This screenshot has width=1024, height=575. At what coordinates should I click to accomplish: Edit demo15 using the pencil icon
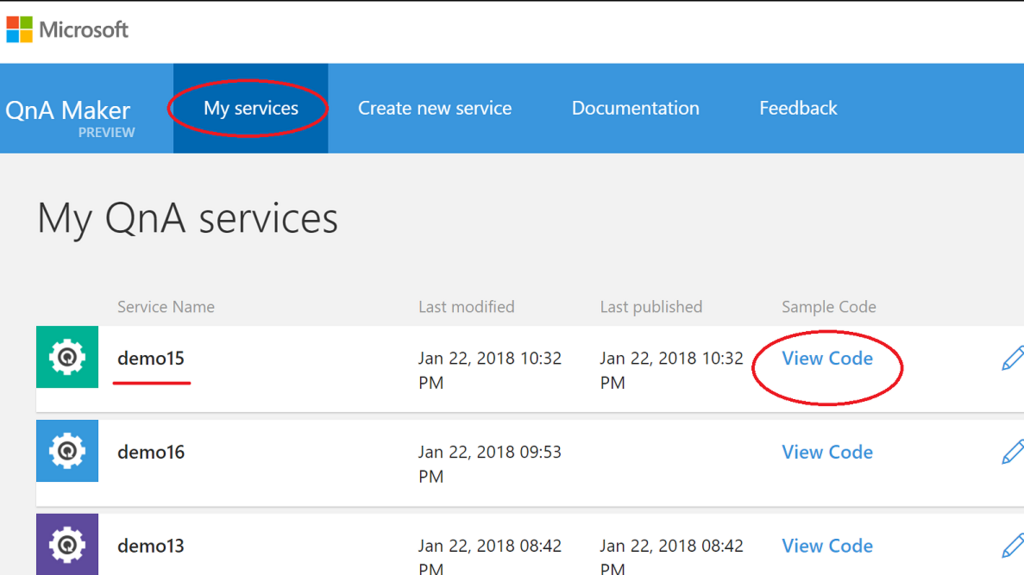(x=1012, y=358)
